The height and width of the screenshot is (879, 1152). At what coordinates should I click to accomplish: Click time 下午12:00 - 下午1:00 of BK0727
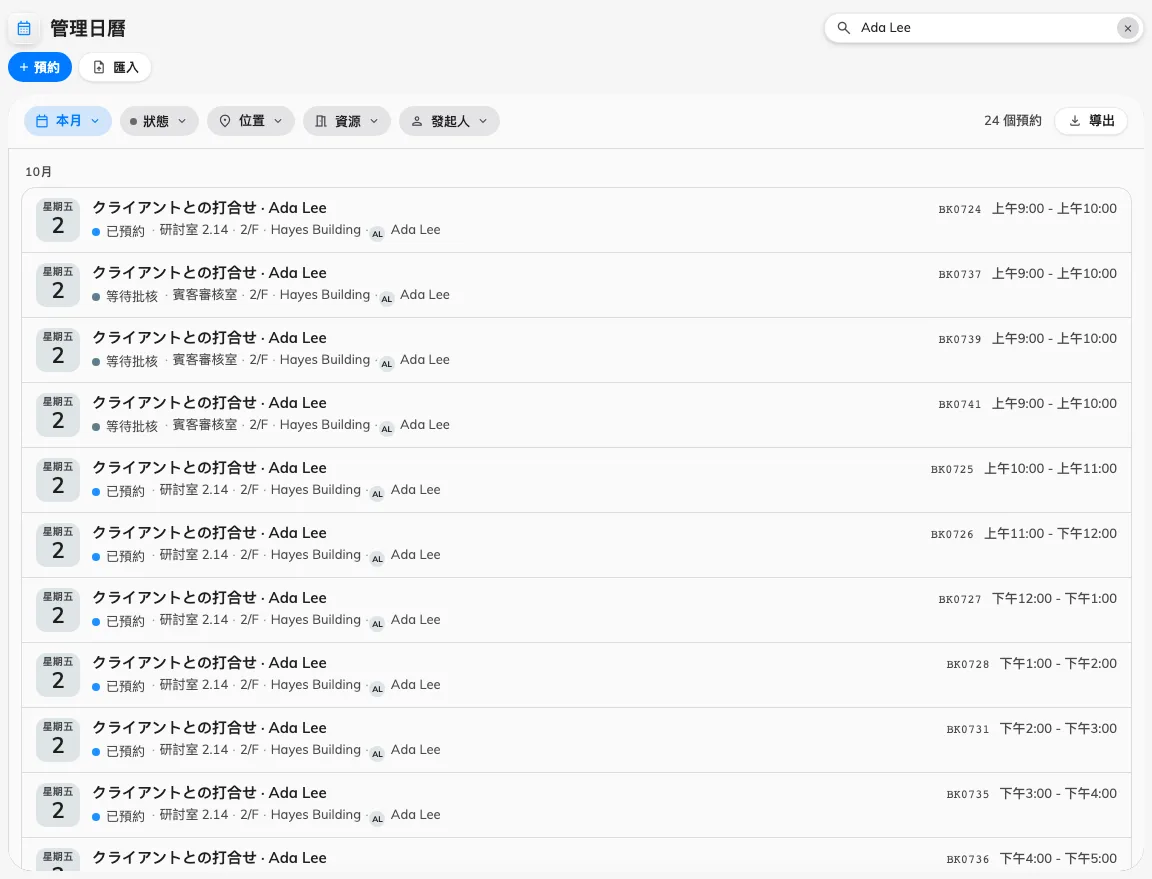point(1054,598)
